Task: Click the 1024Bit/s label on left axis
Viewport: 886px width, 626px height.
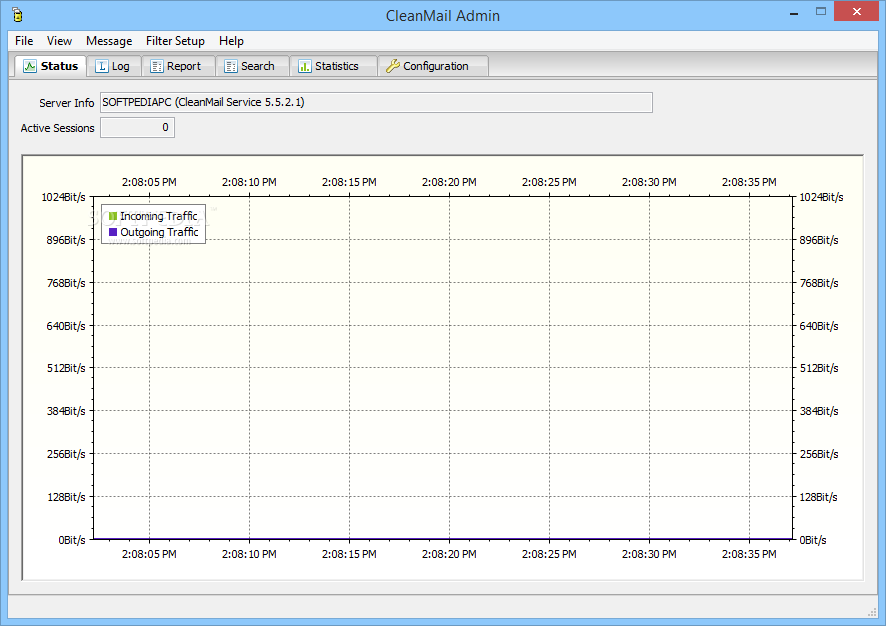Action: (63, 197)
